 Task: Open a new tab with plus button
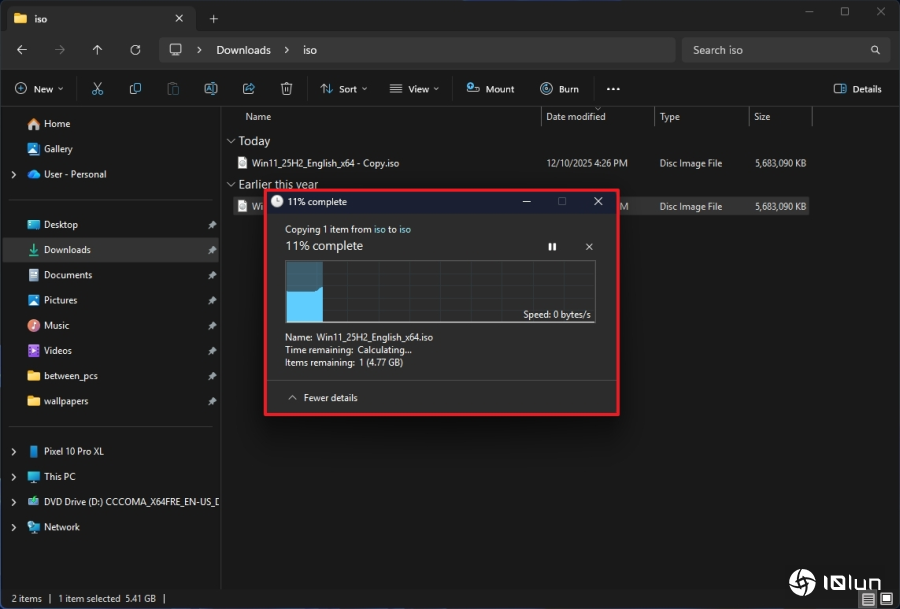coord(213,19)
